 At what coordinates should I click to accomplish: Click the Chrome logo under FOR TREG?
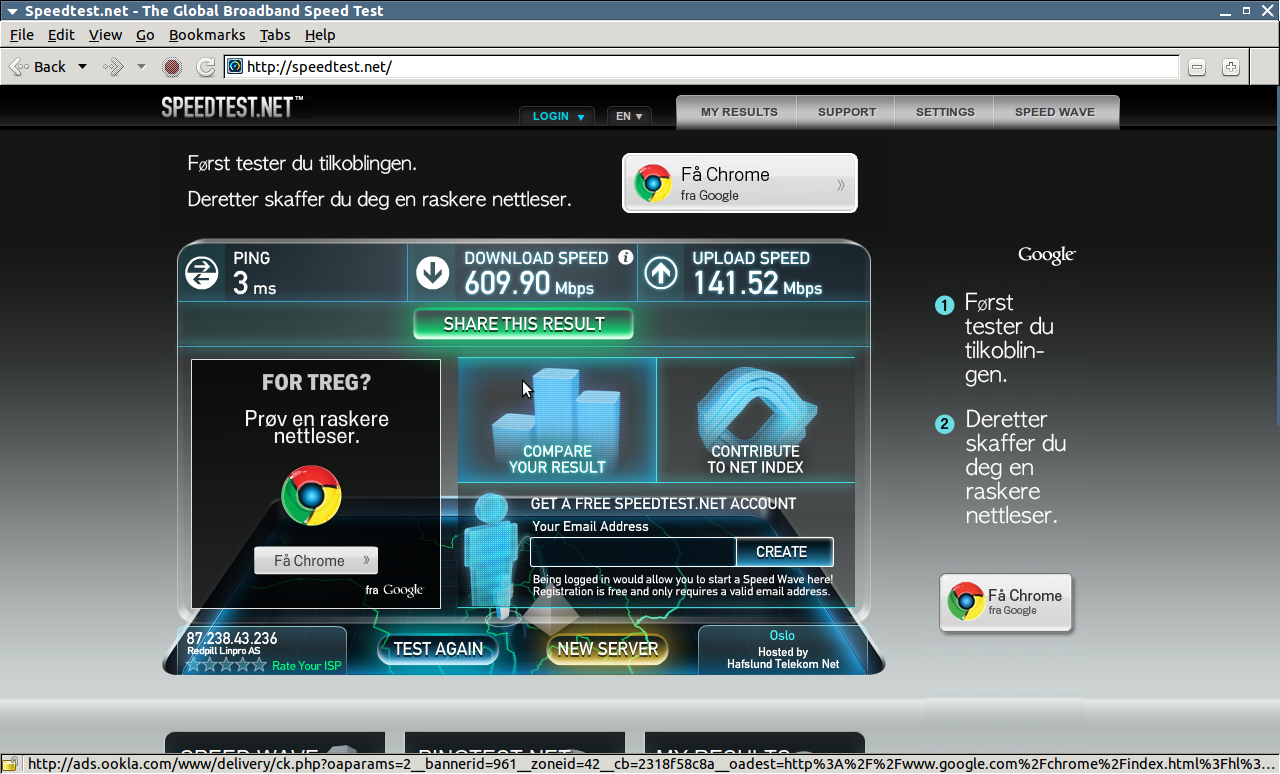pyautogui.click(x=311, y=495)
